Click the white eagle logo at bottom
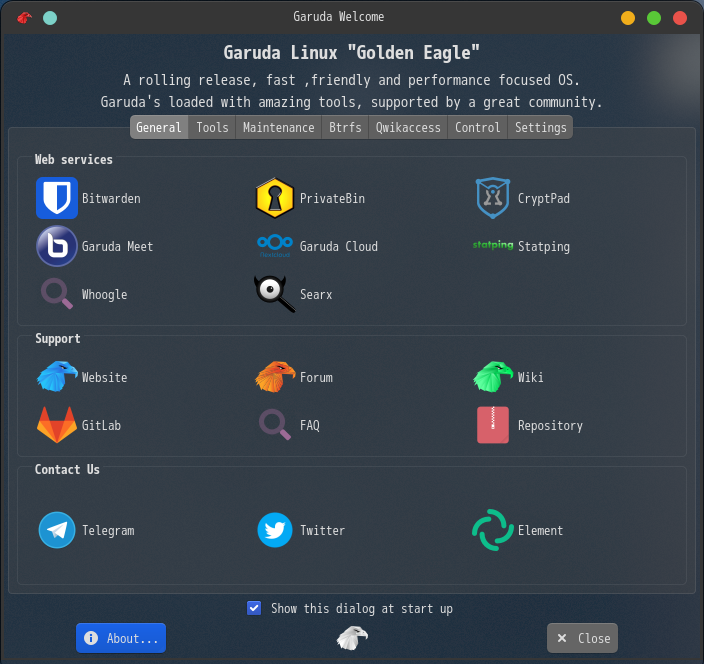Screen dimensions: 704x664 pos(352,638)
